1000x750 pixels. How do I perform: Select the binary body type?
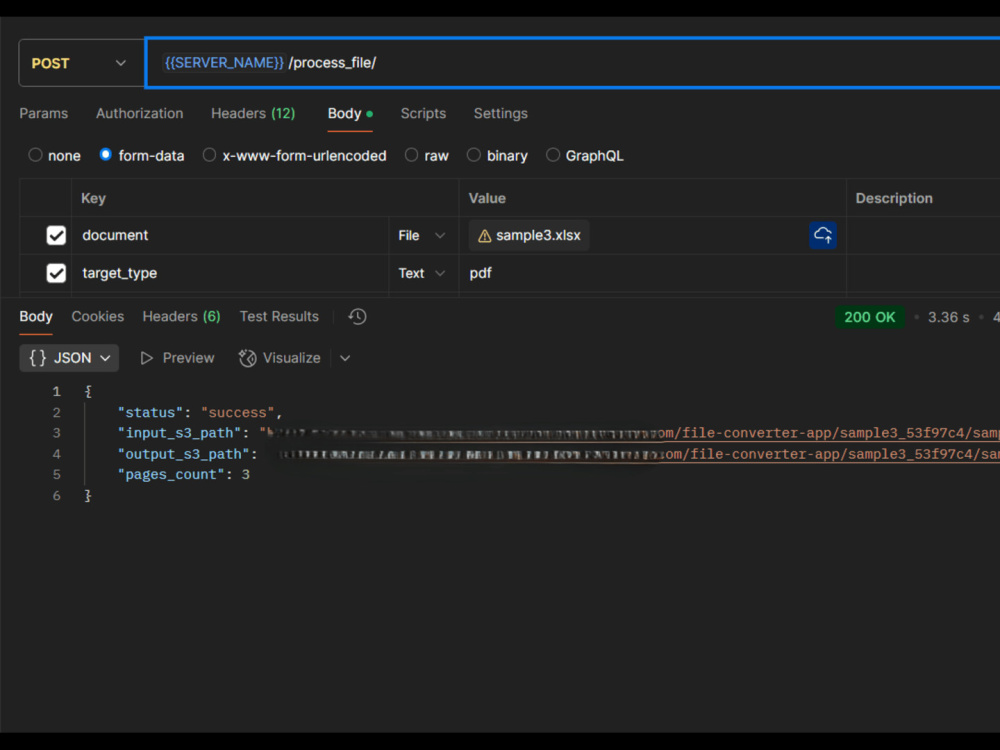point(473,155)
